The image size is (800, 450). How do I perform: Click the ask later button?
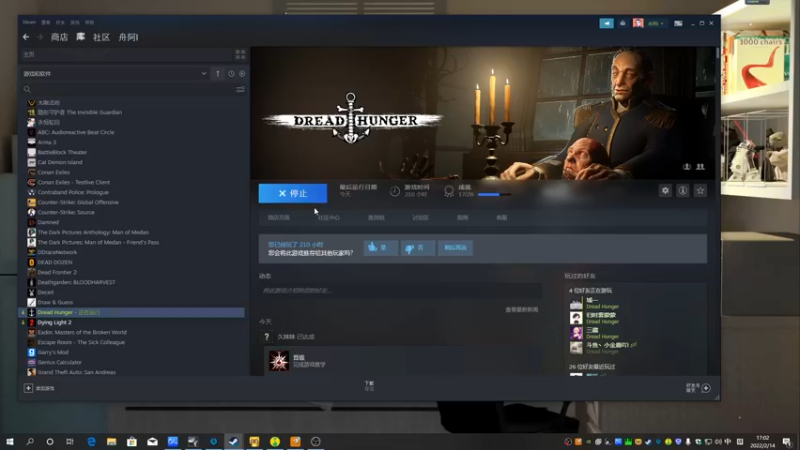pyautogui.click(x=455, y=248)
